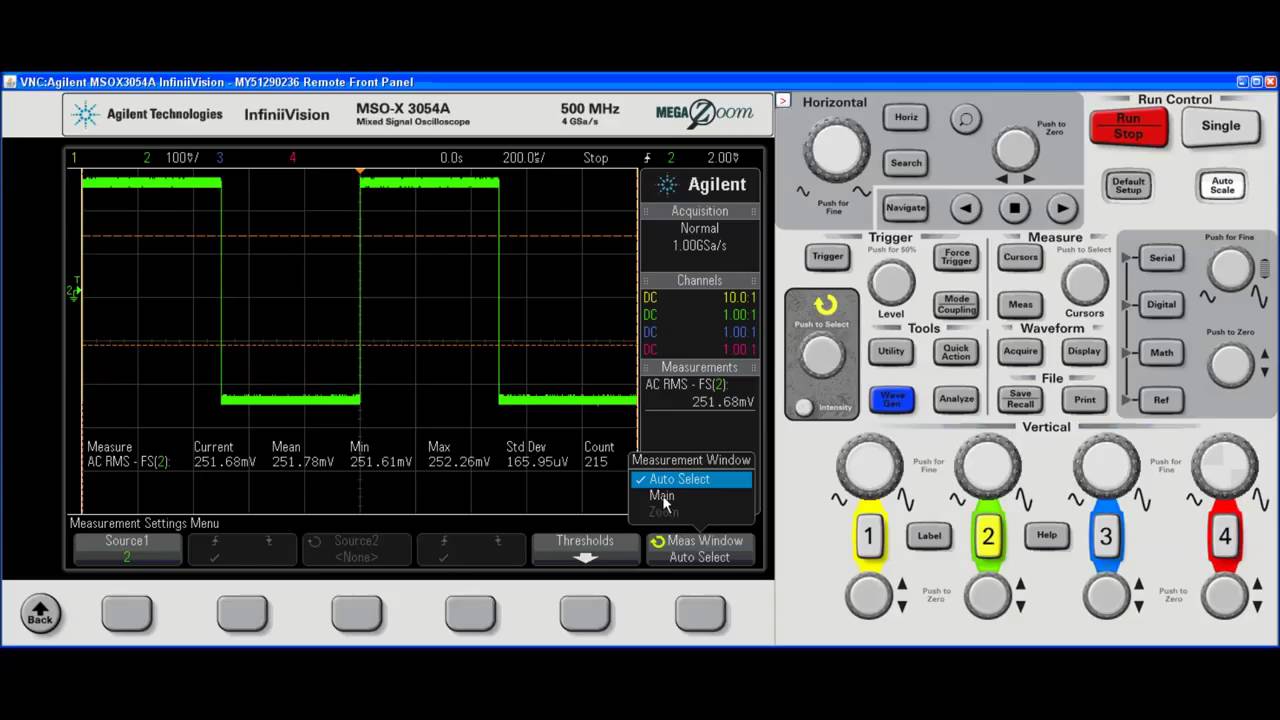The image size is (1280, 720).
Task: Click channel 2 vertical position knob
Action: click(x=988, y=597)
